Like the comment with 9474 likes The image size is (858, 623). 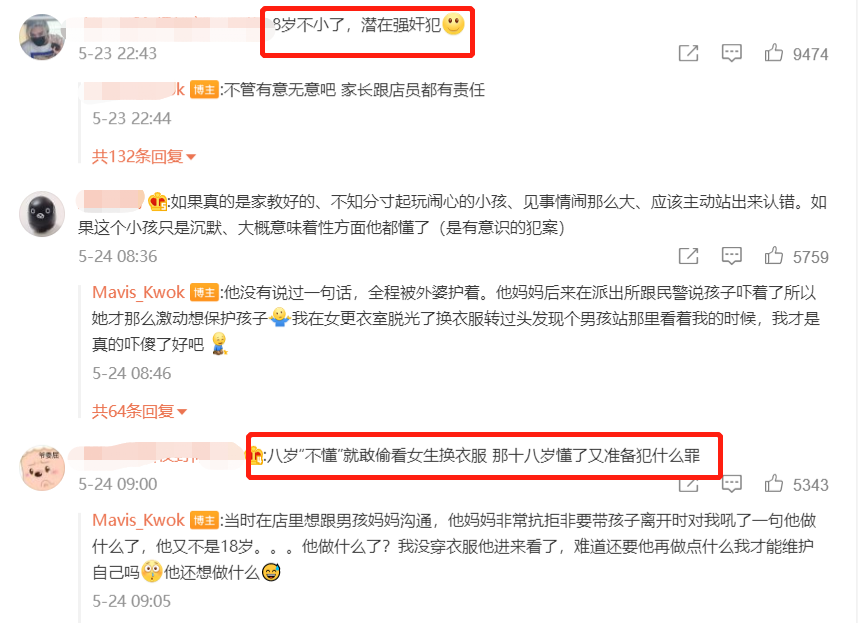pos(773,53)
